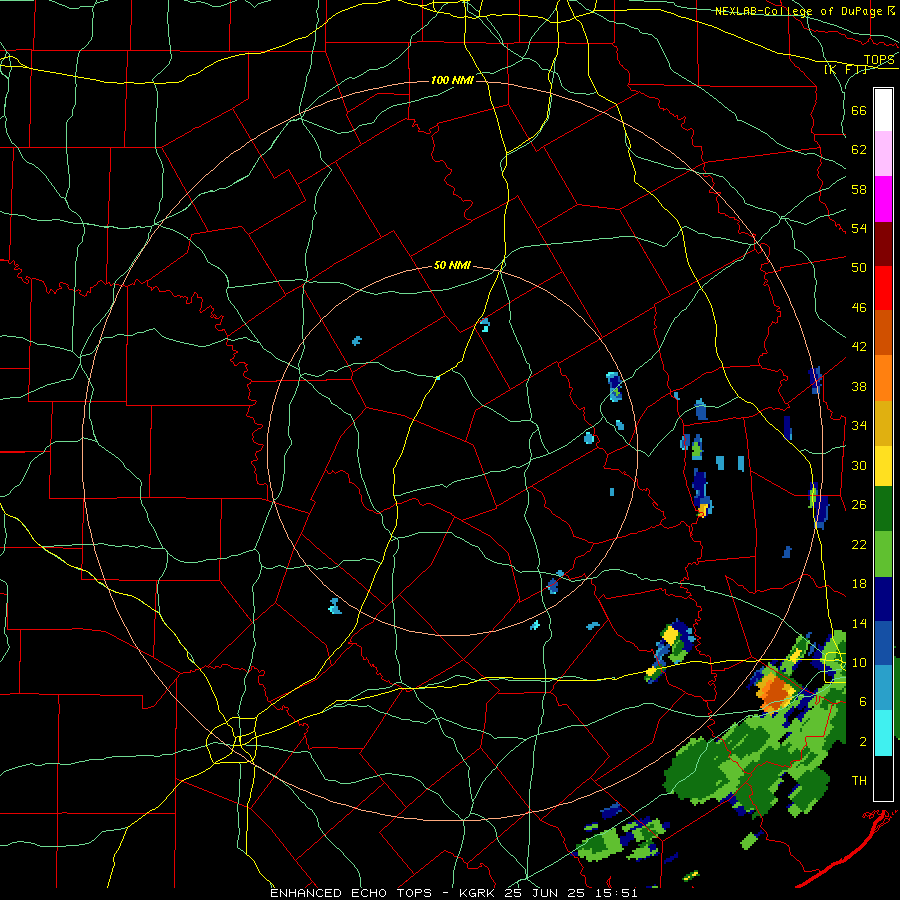Viewport: 900px width, 900px height.
Task: Click the legend value 66
Action: (859, 111)
